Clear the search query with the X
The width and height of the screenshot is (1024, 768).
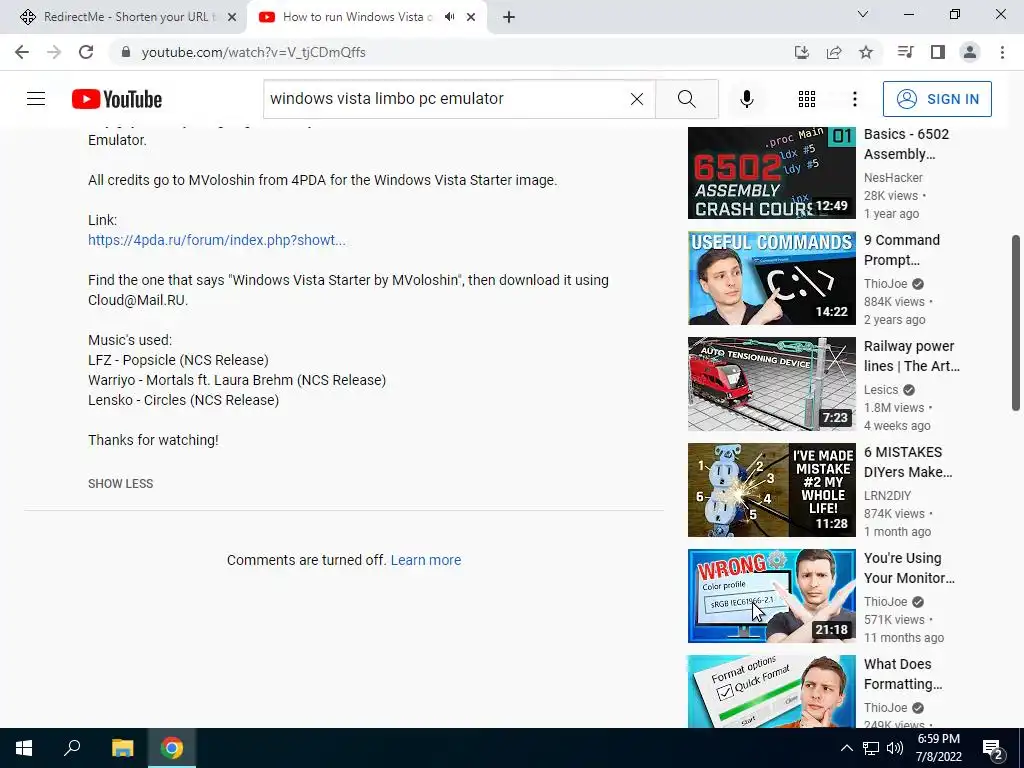637,99
